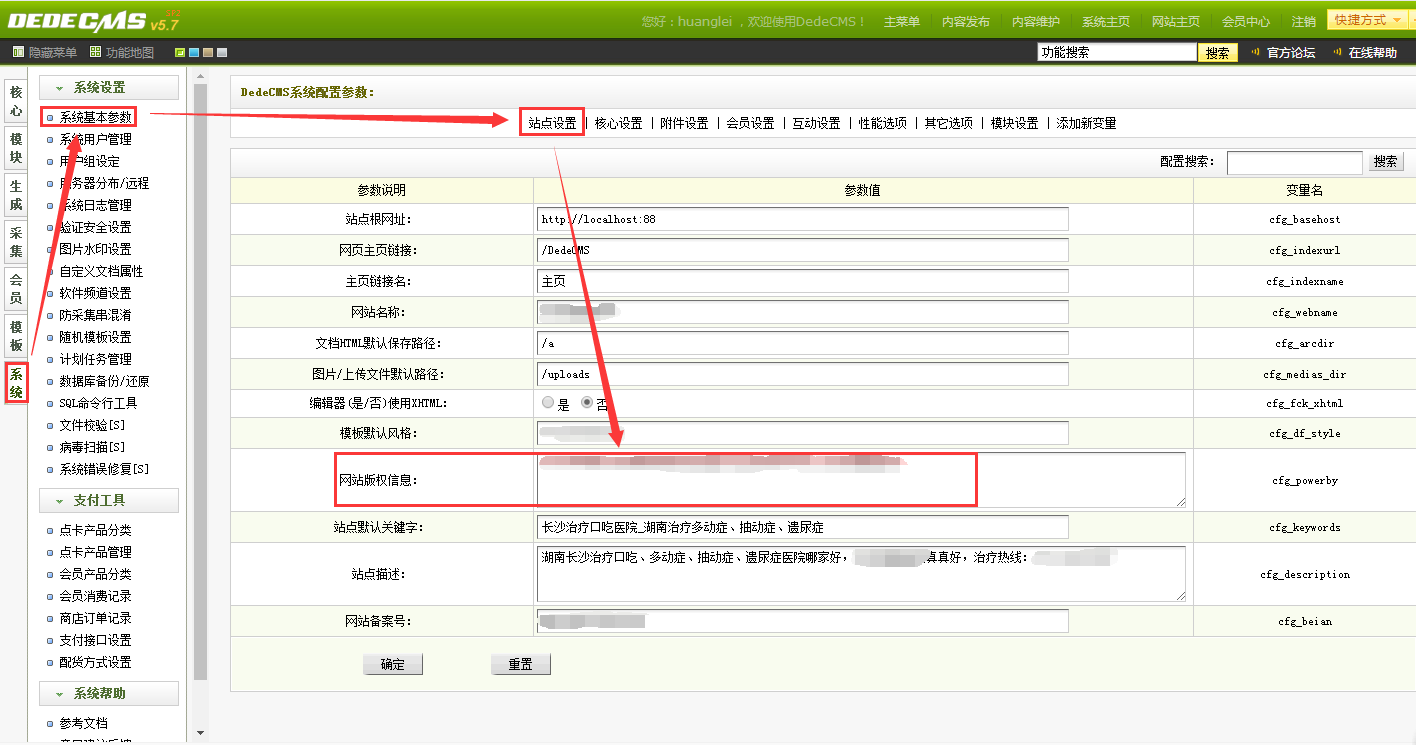Open the 模块设置 config tab
1416x745 pixels.
tap(1014, 123)
